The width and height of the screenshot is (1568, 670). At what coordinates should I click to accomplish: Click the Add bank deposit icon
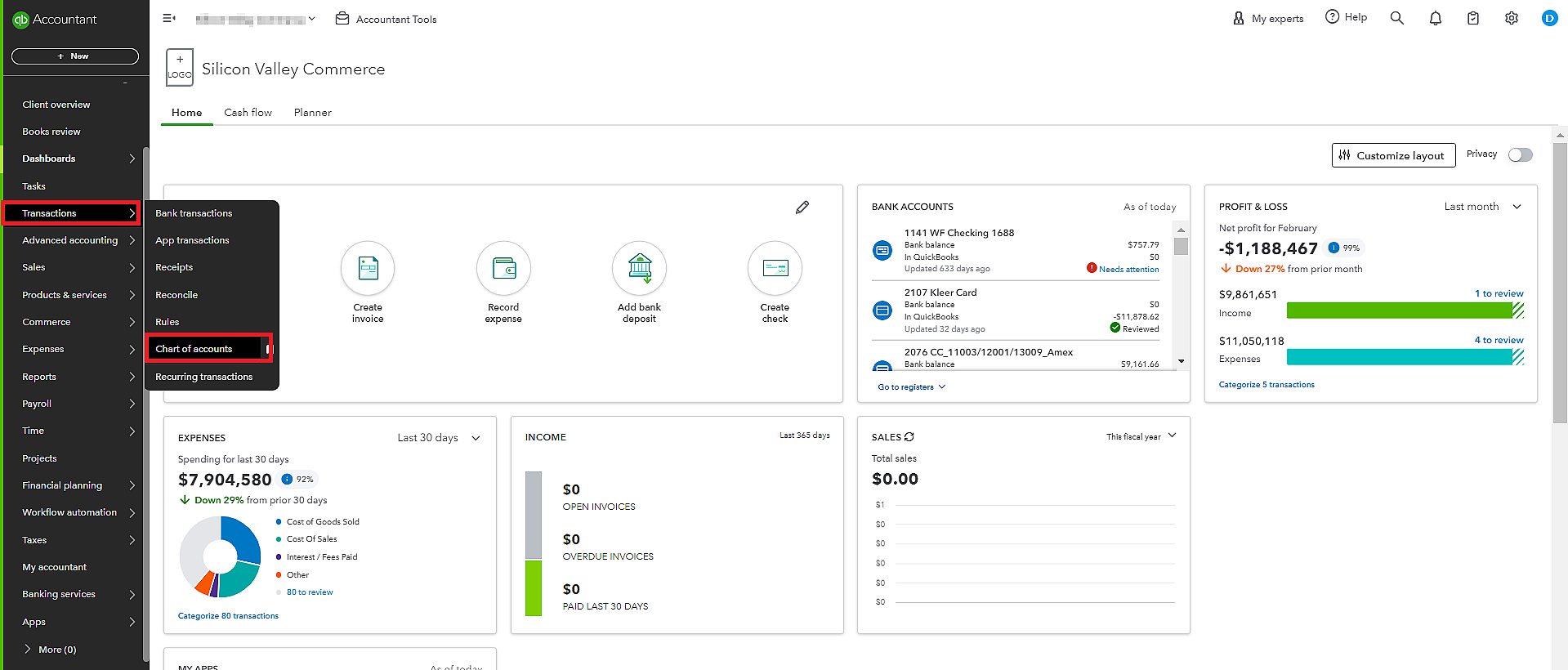click(639, 268)
